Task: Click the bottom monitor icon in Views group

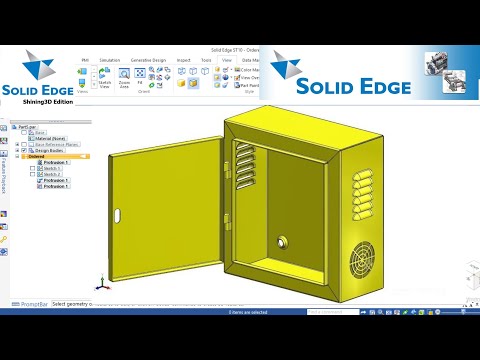Action: coord(82,82)
